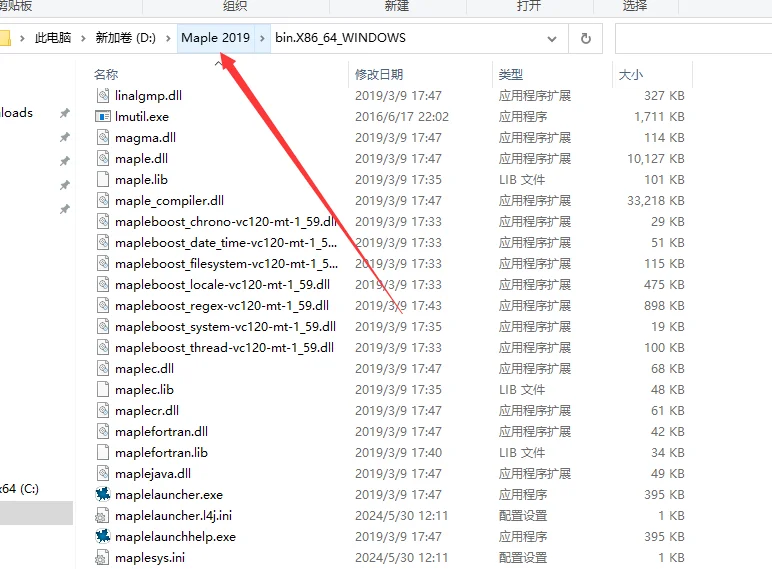Expand the chevron after Maple 2019
The height and width of the screenshot is (569, 772).
pyautogui.click(x=263, y=39)
